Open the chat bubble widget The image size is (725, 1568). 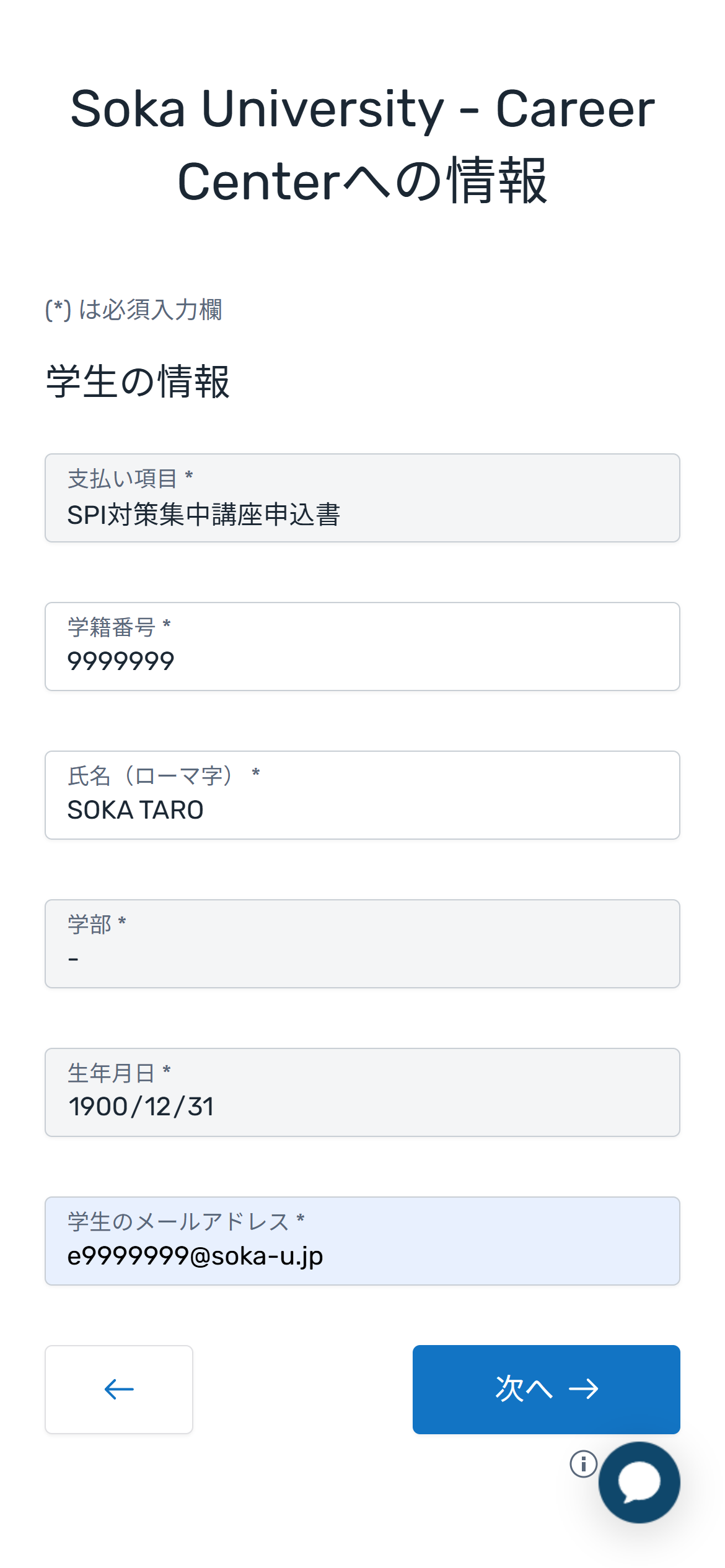[x=639, y=1483]
